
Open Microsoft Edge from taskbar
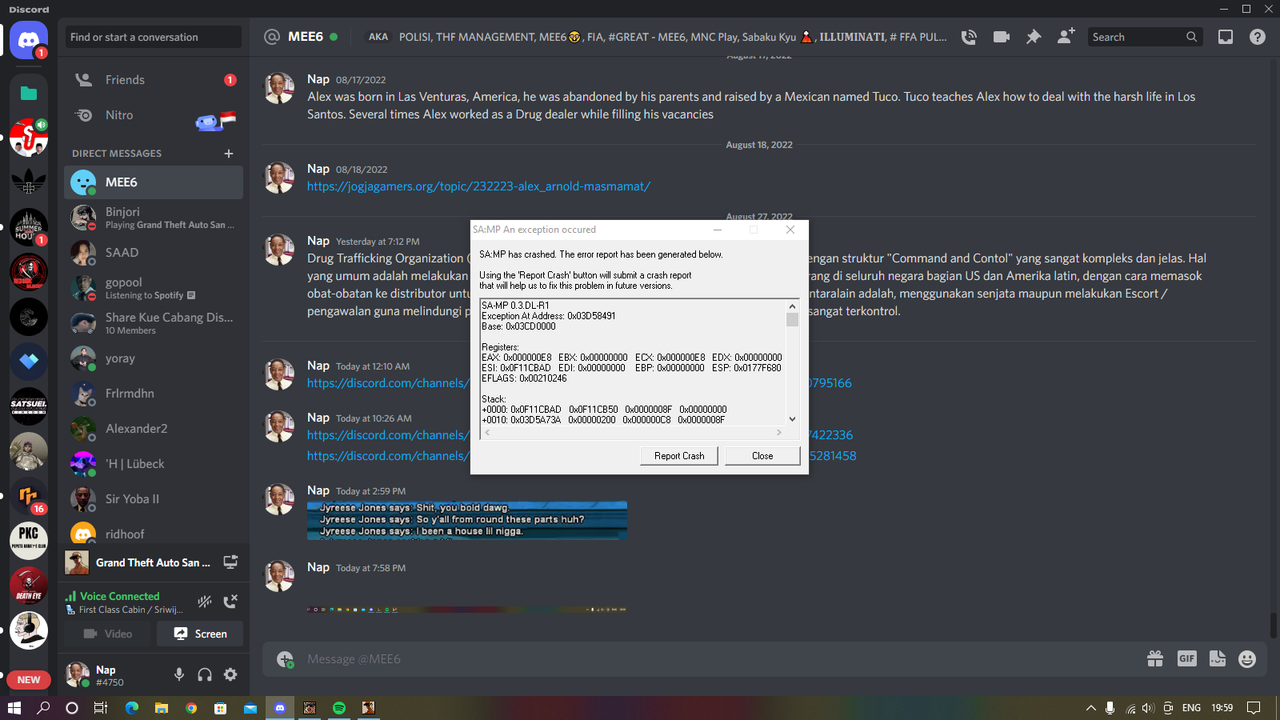[x=131, y=708]
